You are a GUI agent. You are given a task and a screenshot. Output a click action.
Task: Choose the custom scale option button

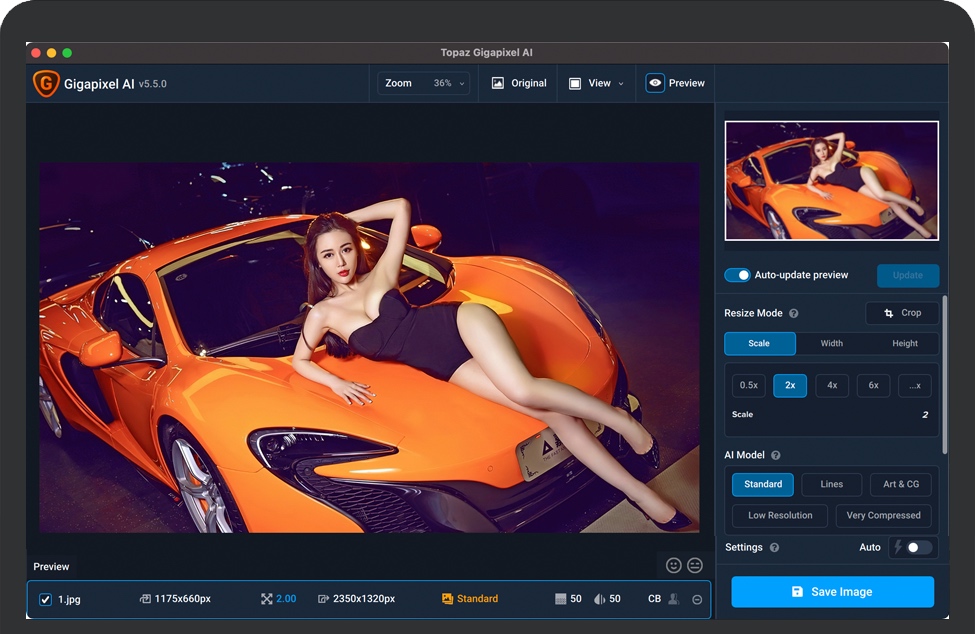(914, 385)
